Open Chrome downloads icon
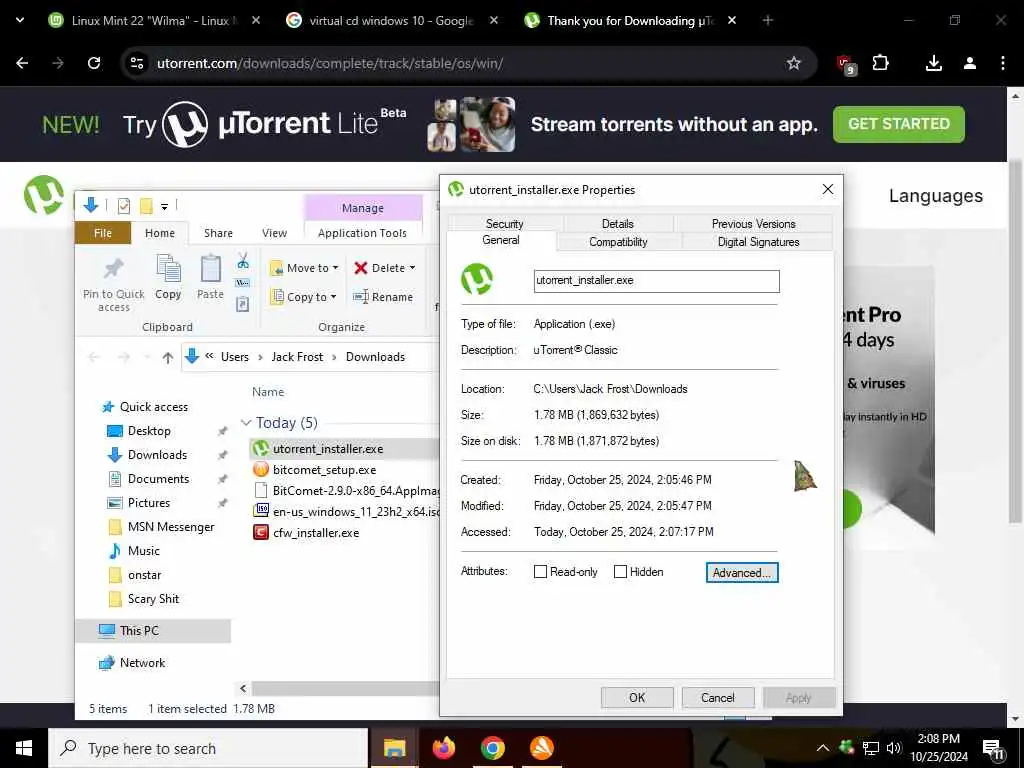This screenshot has height=768, width=1024. (934, 63)
